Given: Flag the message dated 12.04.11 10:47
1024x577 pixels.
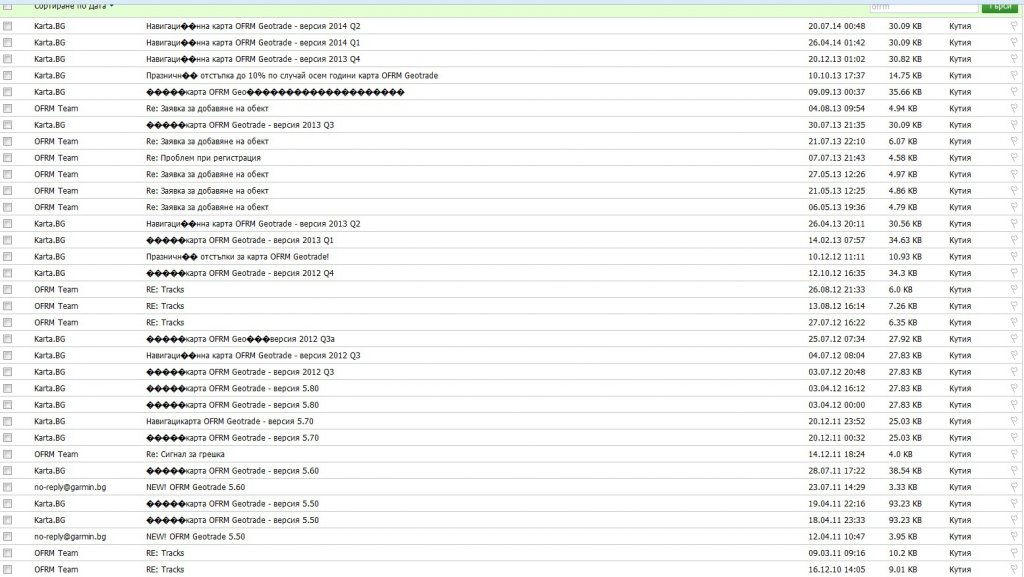Looking at the screenshot, I should coord(1014,537).
